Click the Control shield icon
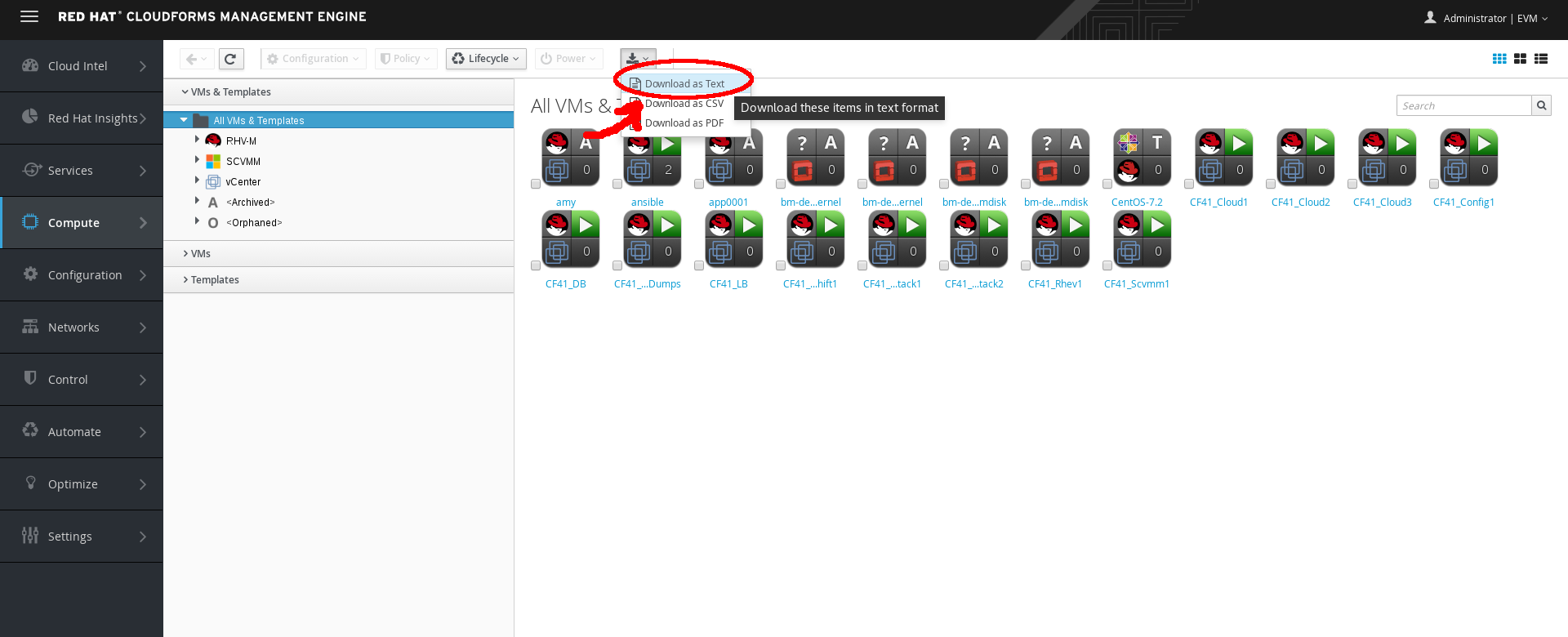1568x637 pixels. point(30,378)
